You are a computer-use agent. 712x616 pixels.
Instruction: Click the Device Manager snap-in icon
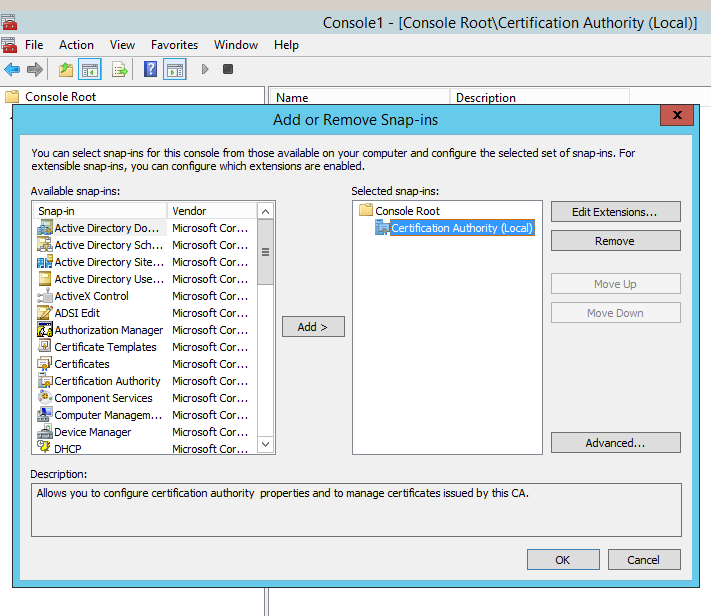45,432
